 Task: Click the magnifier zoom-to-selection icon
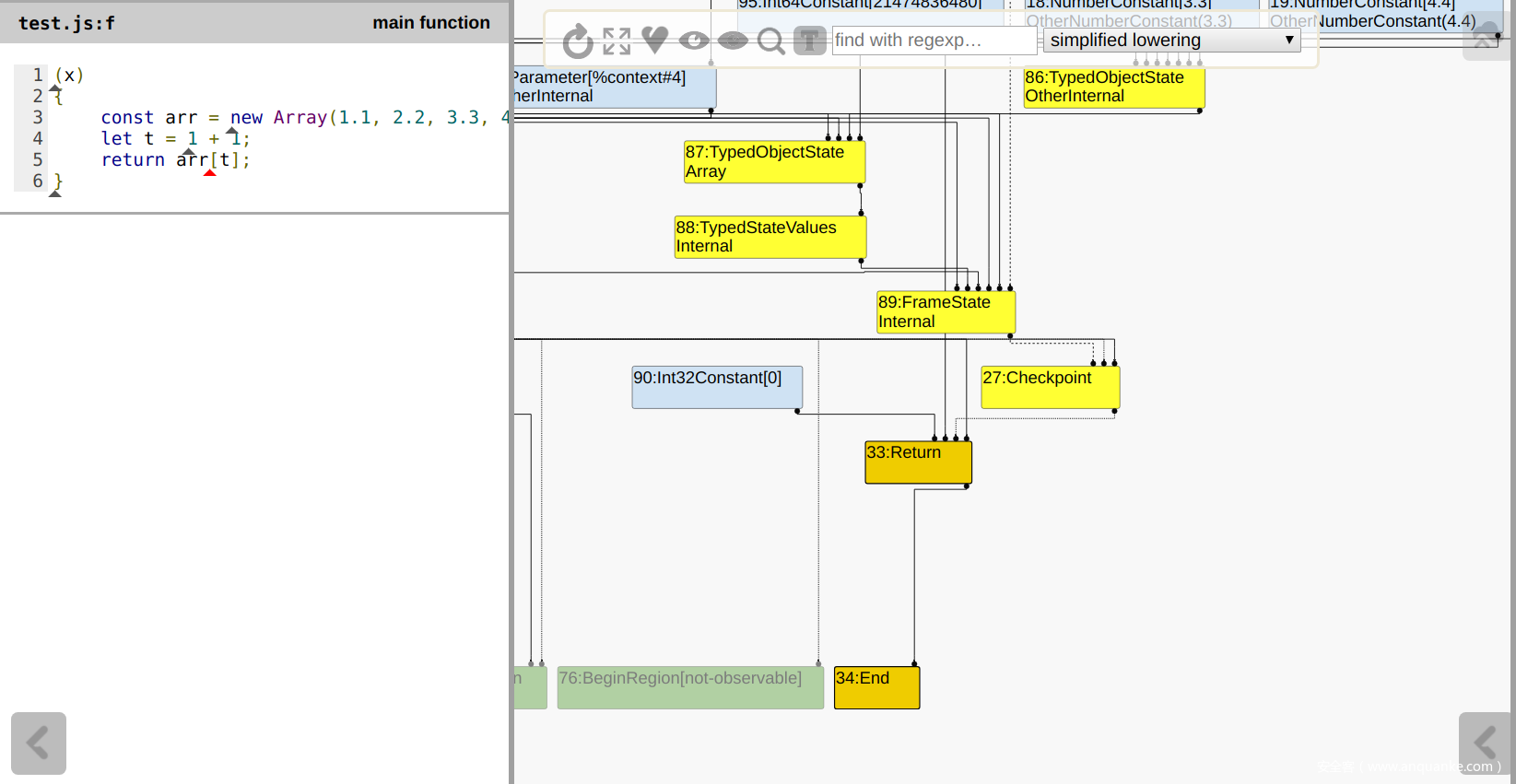pos(770,41)
